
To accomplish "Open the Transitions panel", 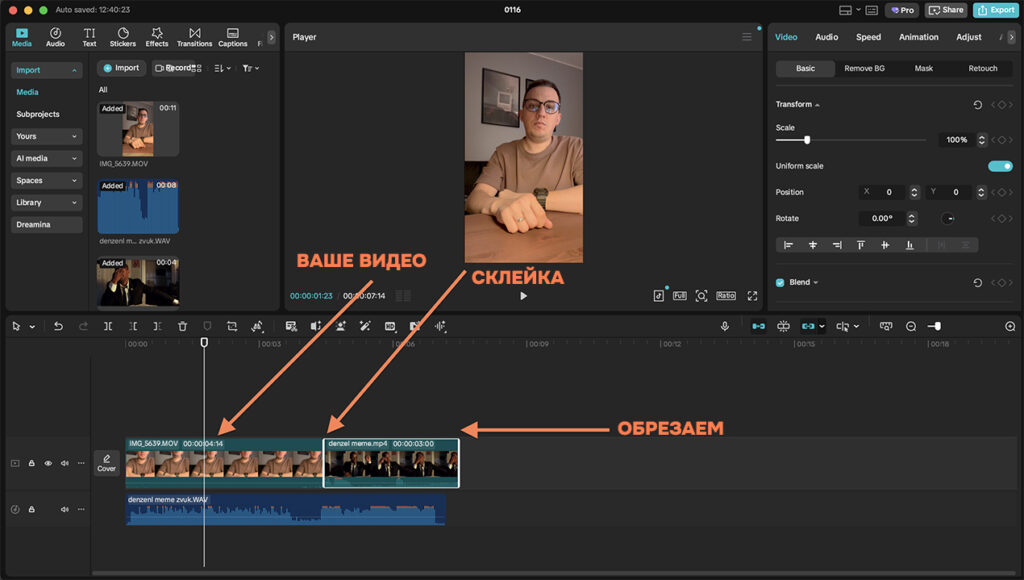I will 194,37.
